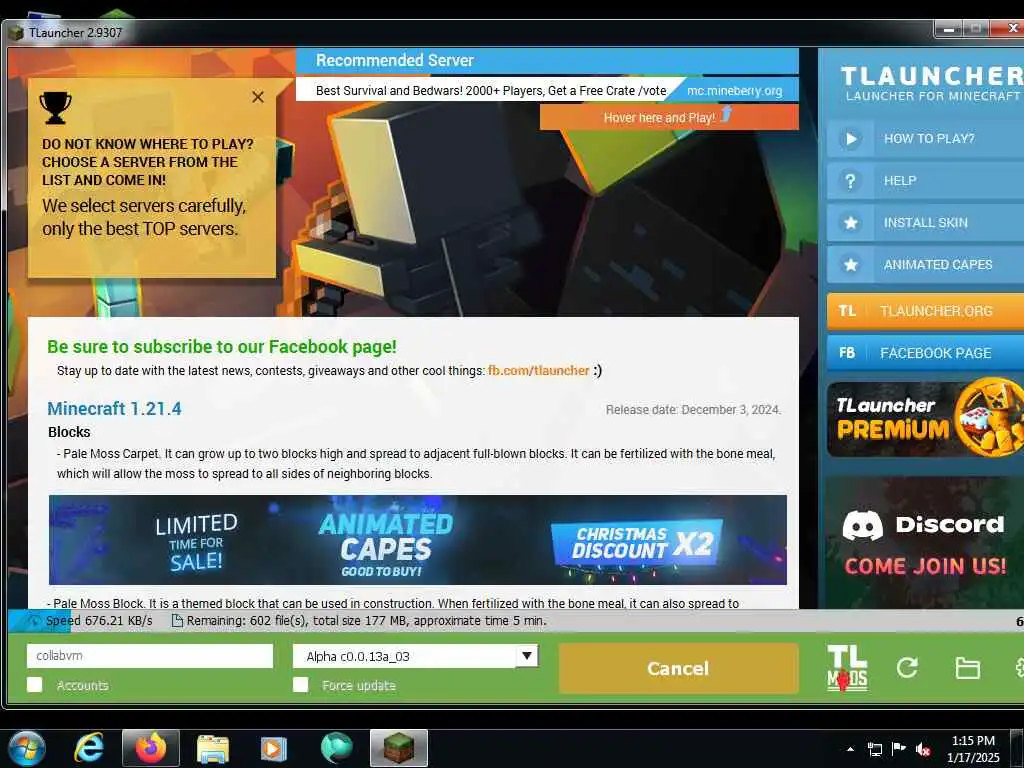Click the Remaining 602 file(s) status text
This screenshot has width=1024, height=768.
[x=366, y=620]
